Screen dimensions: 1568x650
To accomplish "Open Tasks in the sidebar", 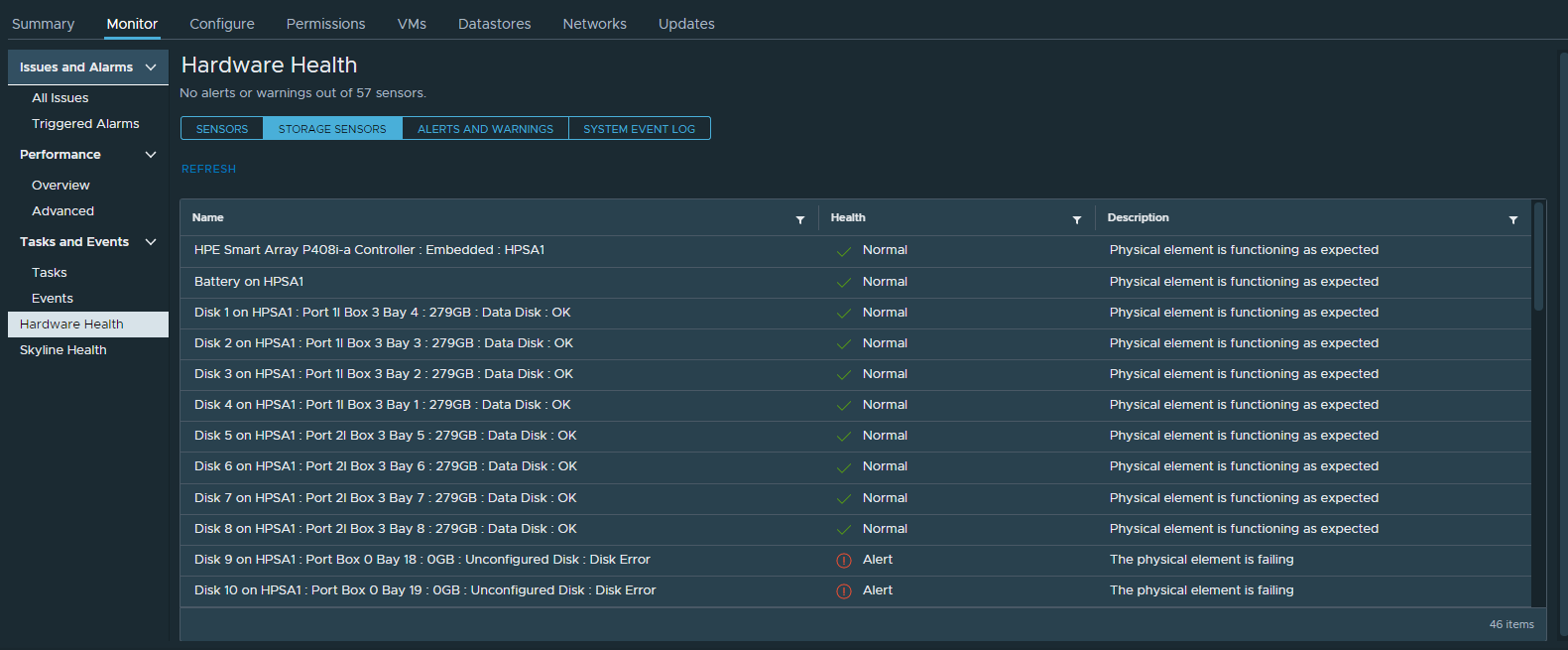I will (49, 273).
